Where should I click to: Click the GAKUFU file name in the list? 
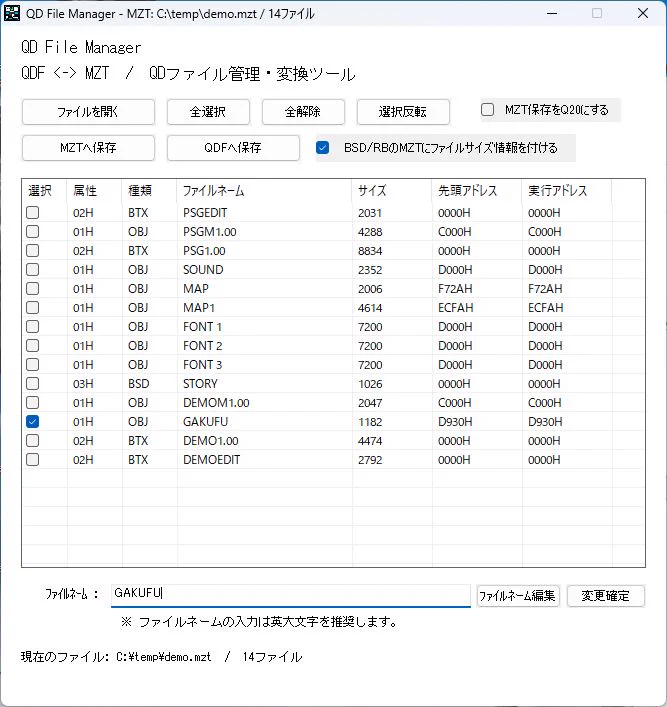click(x=205, y=422)
